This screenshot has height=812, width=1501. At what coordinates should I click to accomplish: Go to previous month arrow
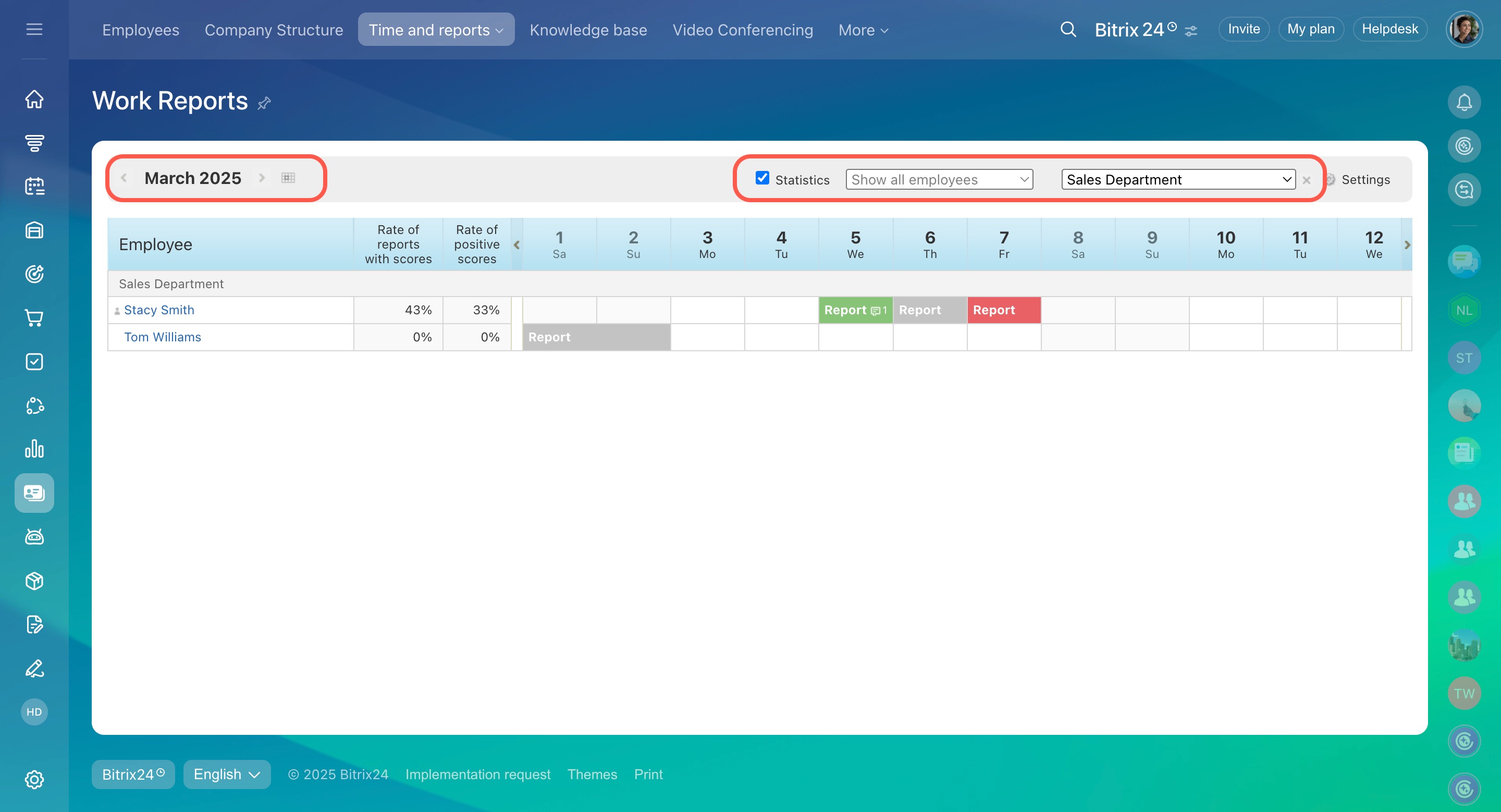[124, 178]
